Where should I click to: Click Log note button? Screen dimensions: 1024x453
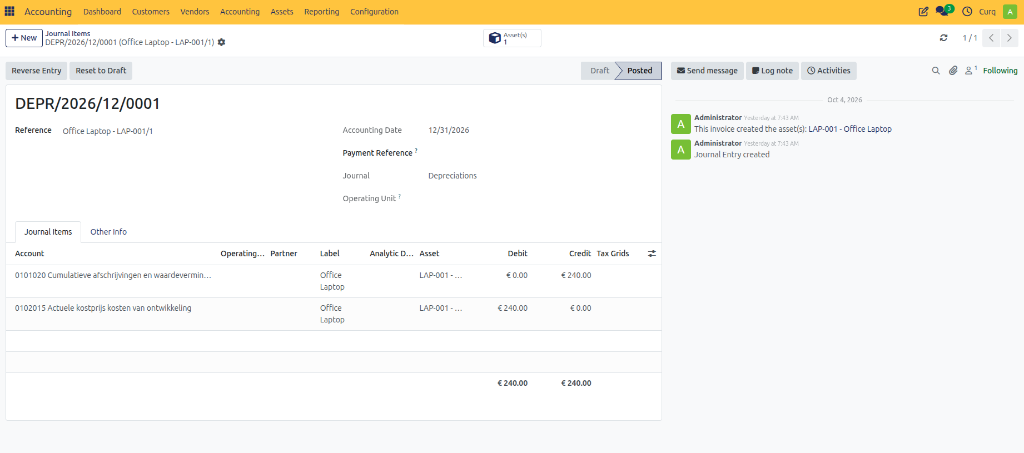[x=773, y=70]
